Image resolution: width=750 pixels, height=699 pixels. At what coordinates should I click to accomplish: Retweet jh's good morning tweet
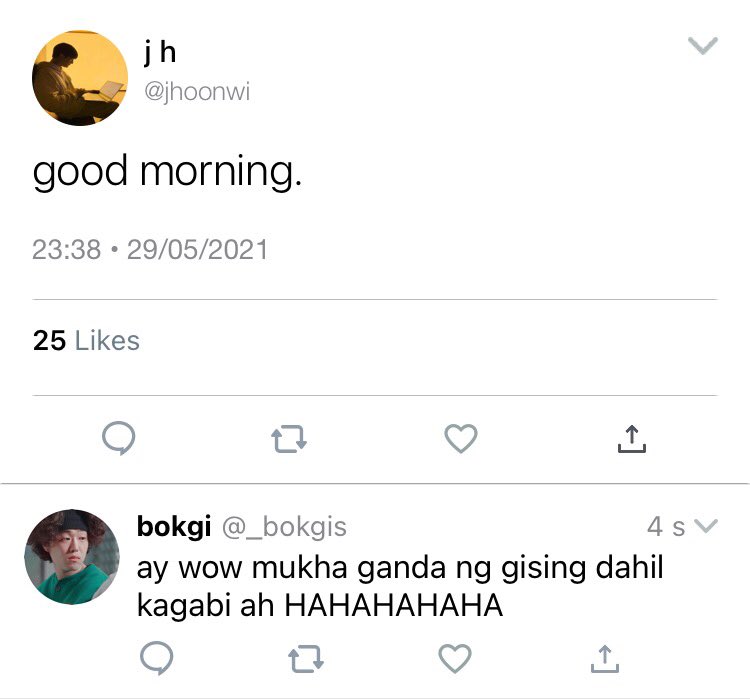pyautogui.click(x=289, y=439)
